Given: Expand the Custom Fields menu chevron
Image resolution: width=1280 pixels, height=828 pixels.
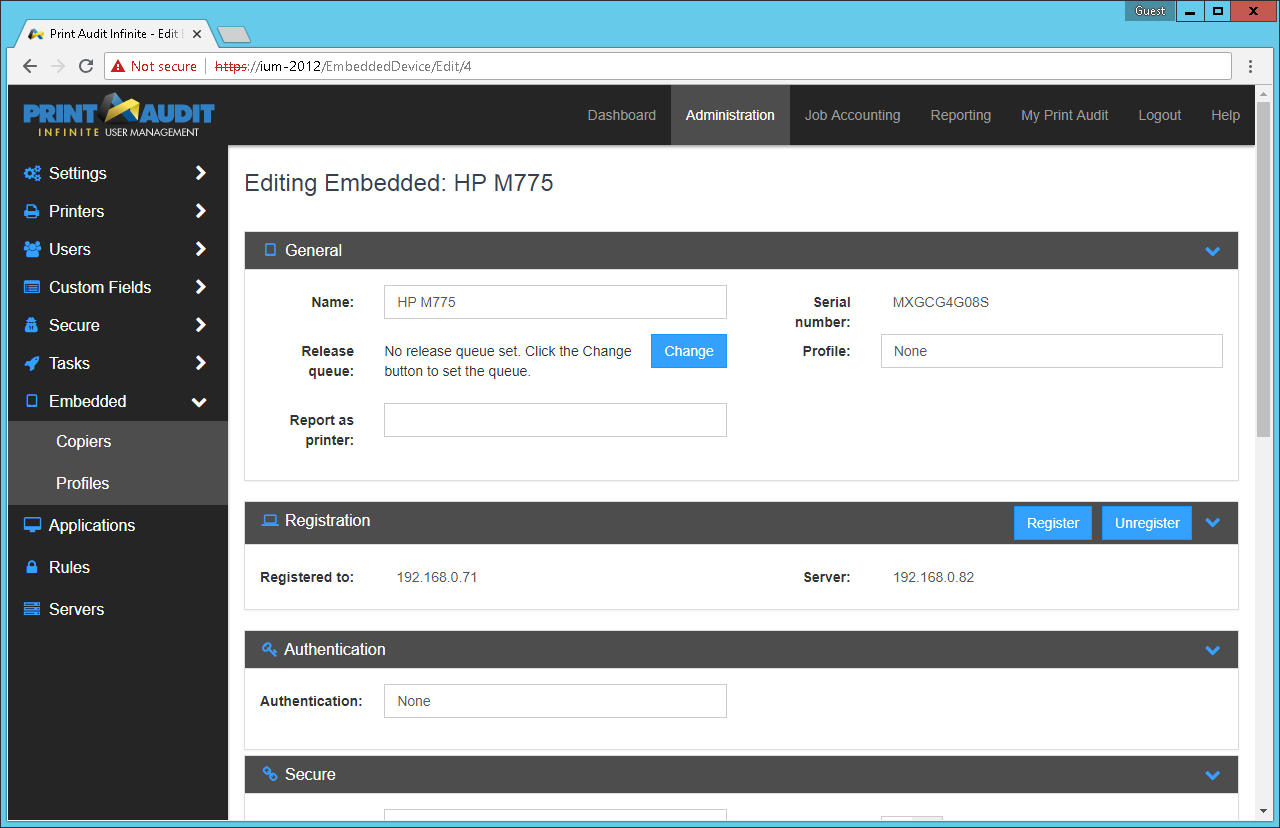Looking at the screenshot, I should 200,287.
